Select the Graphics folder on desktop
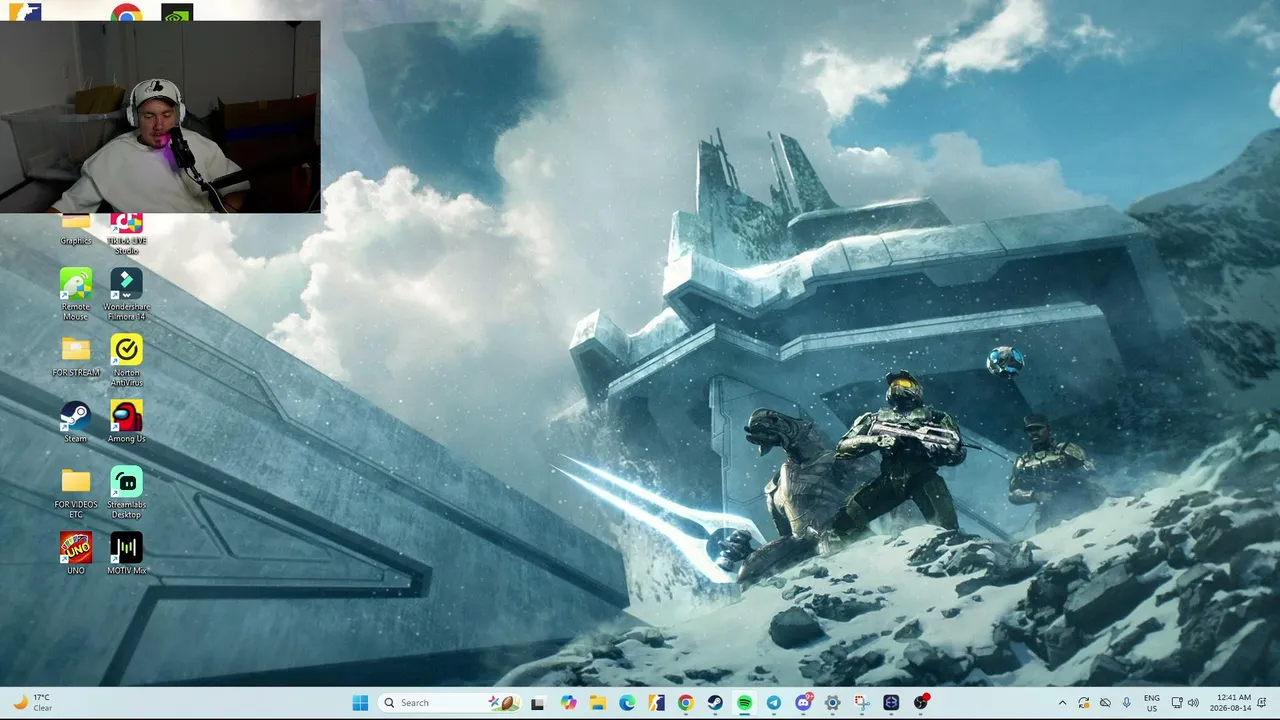The width and height of the screenshot is (1280, 720). point(76,230)
